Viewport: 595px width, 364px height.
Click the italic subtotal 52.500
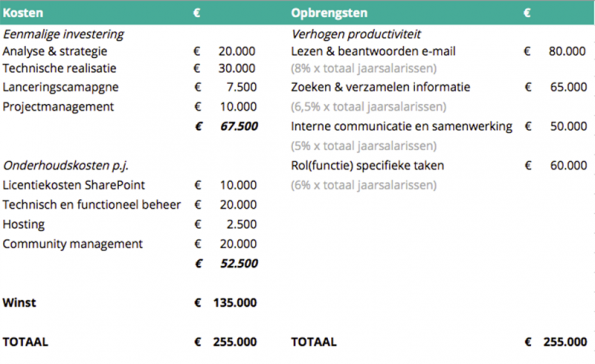239,263
